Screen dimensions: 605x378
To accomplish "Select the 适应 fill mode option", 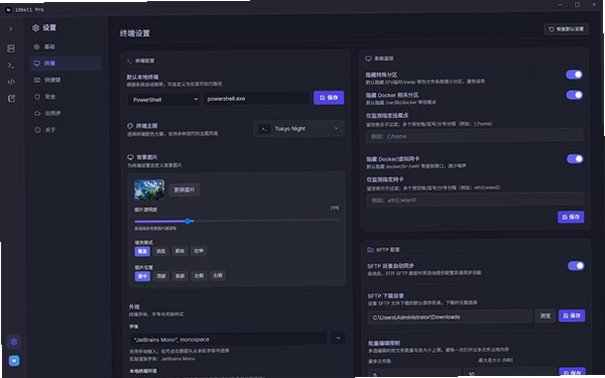I will 161,251.
